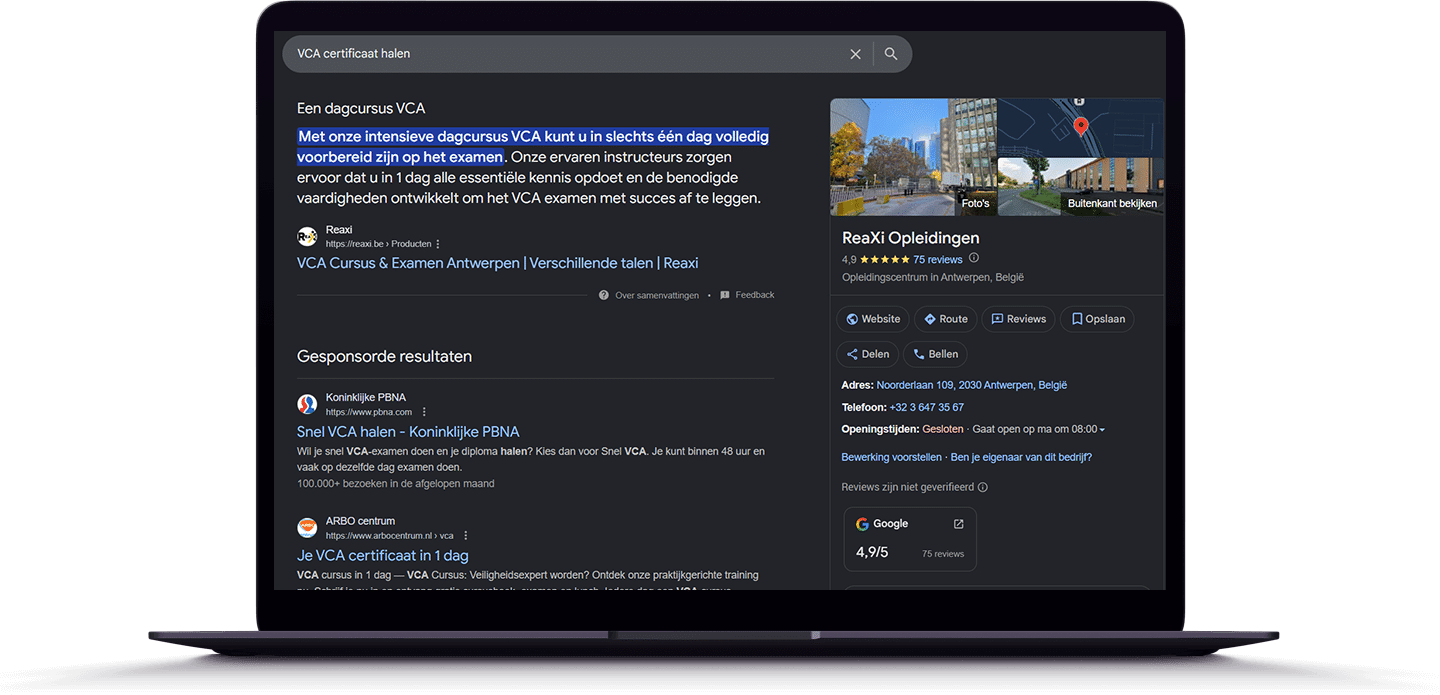Clear the search query with the X icon
Screen dimensions: 1440x695
pos(855,54)
